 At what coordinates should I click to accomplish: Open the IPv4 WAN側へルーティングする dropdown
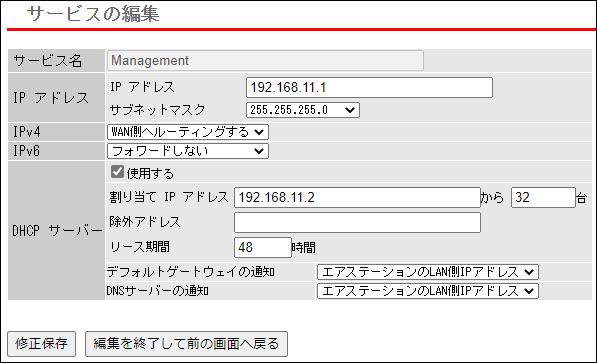click(188, 132)
